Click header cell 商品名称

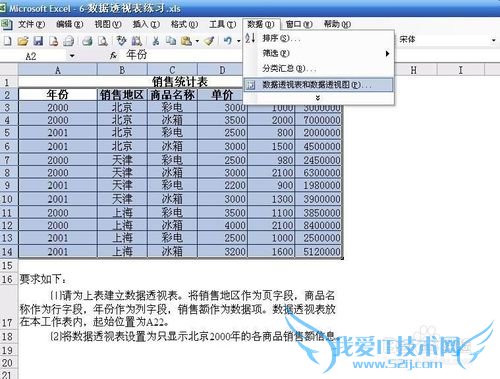pyautogui.click(x=172, y=95)
